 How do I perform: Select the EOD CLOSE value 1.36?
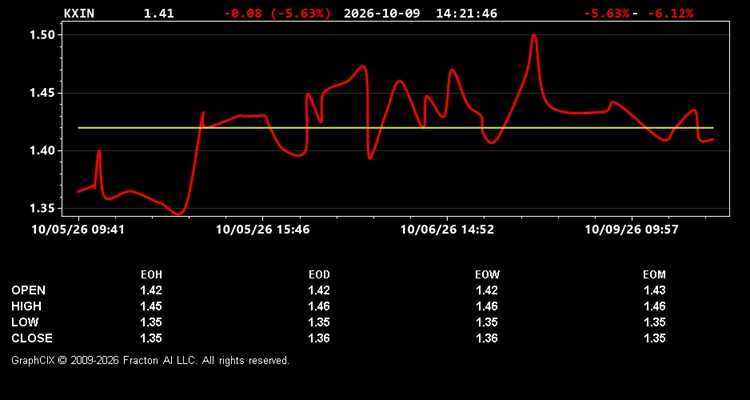pos(319,338)
